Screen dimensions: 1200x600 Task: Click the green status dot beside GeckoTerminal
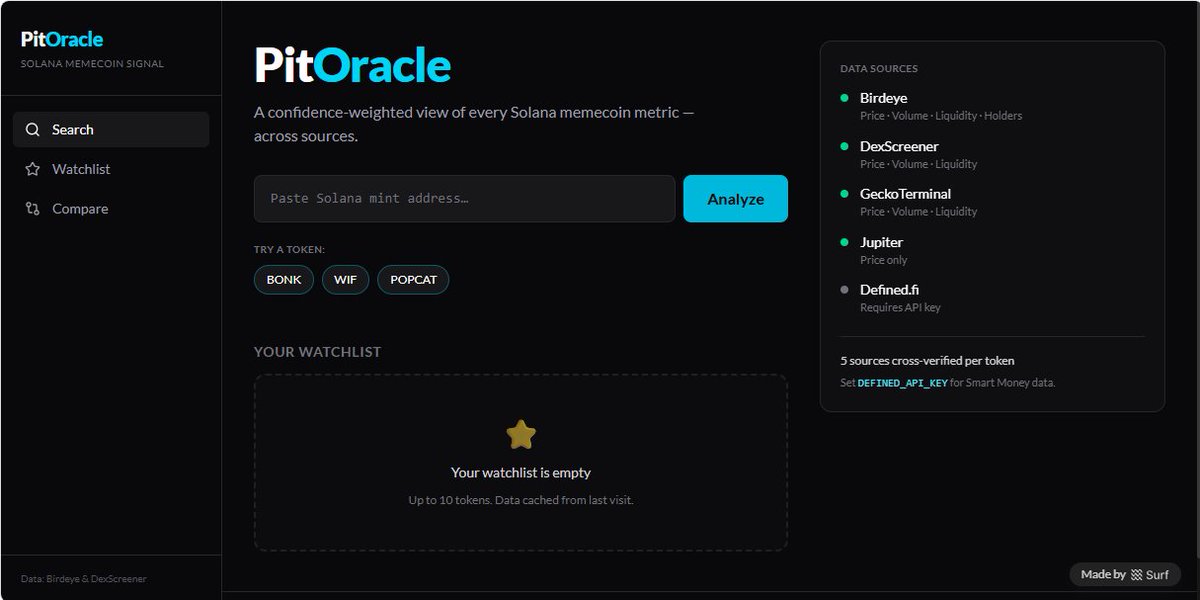pyautogui.click(x=845, y=194)
